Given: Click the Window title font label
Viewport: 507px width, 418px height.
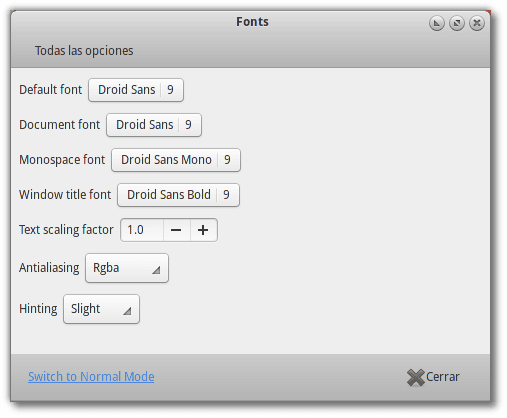Looking at the screenshot, I should click(65, 195).
